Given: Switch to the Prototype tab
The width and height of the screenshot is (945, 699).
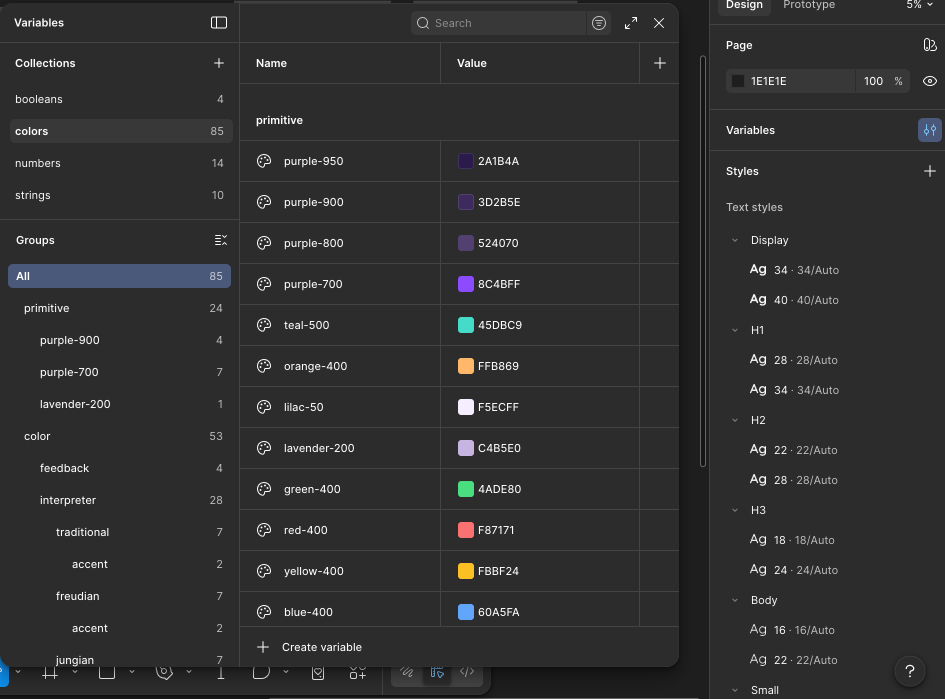Looking at the screenshot, I should point(809,5).
